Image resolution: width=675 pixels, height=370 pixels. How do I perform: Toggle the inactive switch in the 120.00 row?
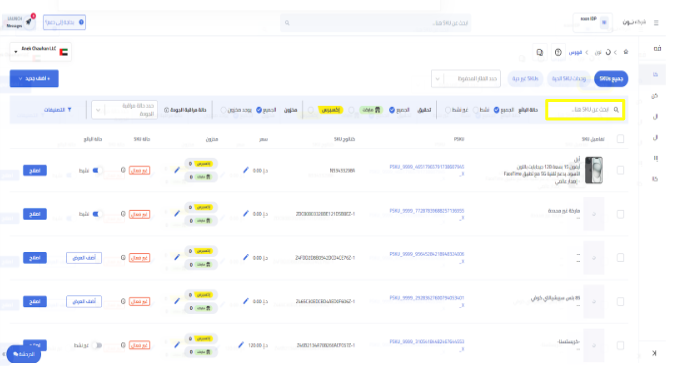[97, 345]
